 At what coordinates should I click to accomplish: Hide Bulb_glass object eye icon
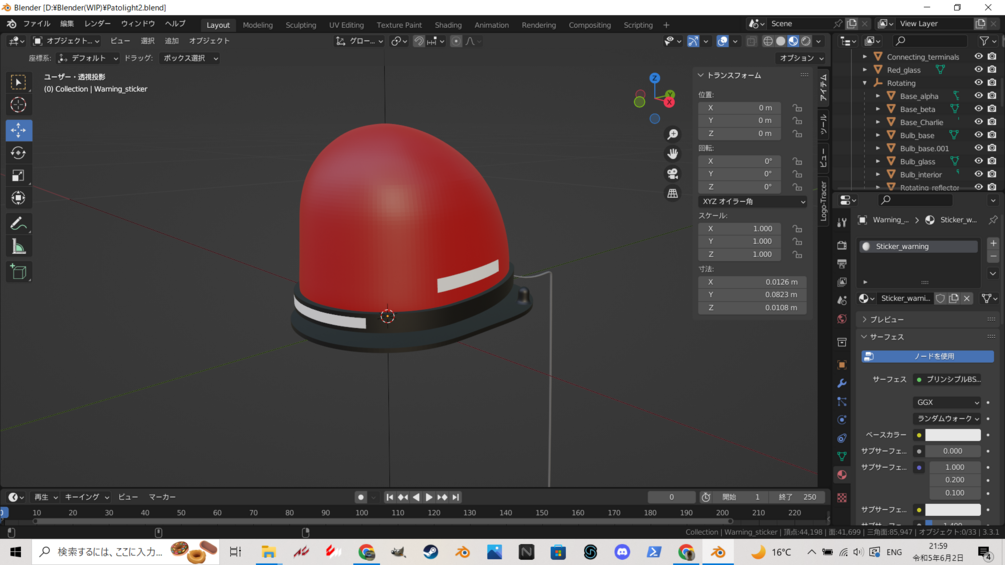click(x=978, y=161)
